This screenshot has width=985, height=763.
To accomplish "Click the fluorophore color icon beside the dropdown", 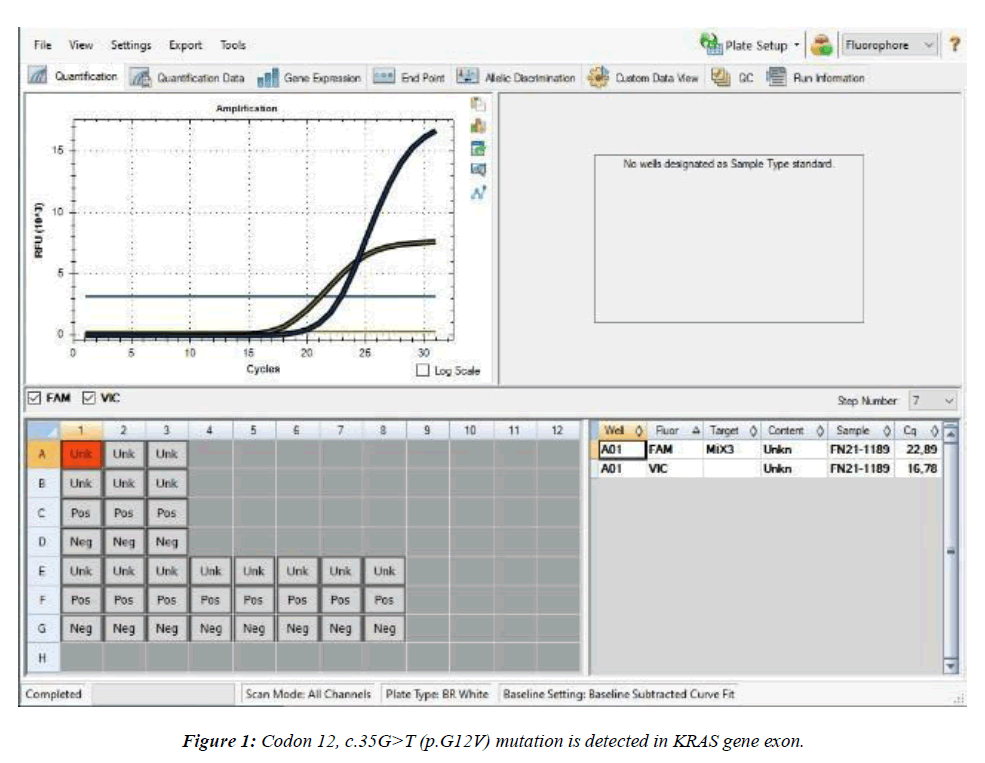I will (821, 45).
